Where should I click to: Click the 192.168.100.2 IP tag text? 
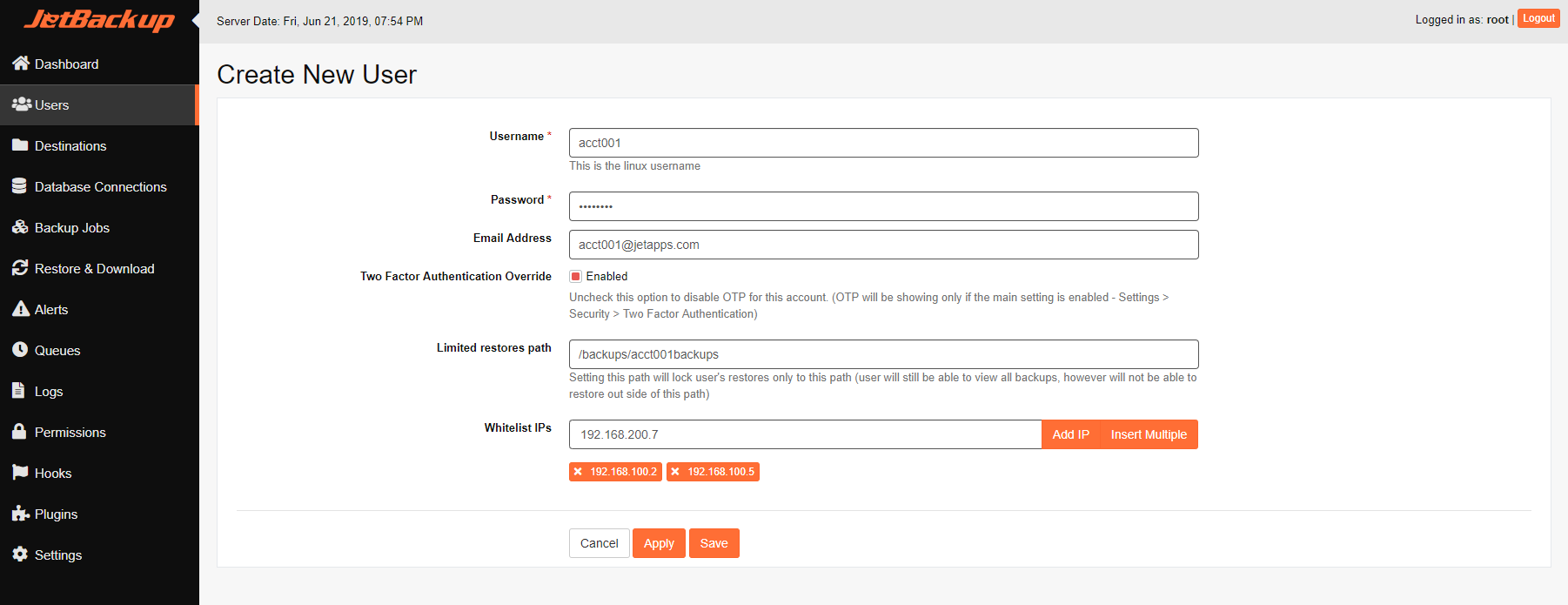pyautogui.click(x=623, y=472)
